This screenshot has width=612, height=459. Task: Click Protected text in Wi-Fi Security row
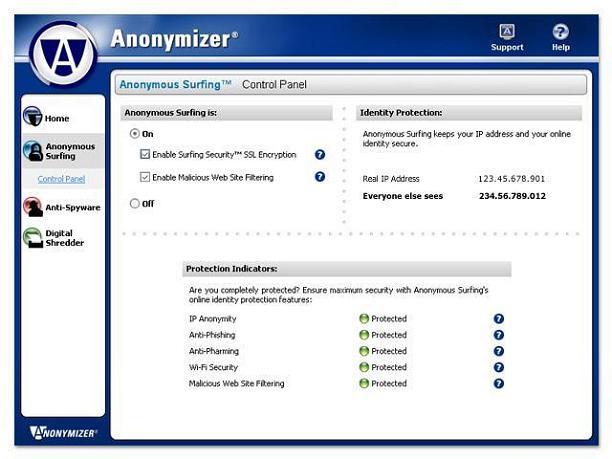[x=389, y=367]
